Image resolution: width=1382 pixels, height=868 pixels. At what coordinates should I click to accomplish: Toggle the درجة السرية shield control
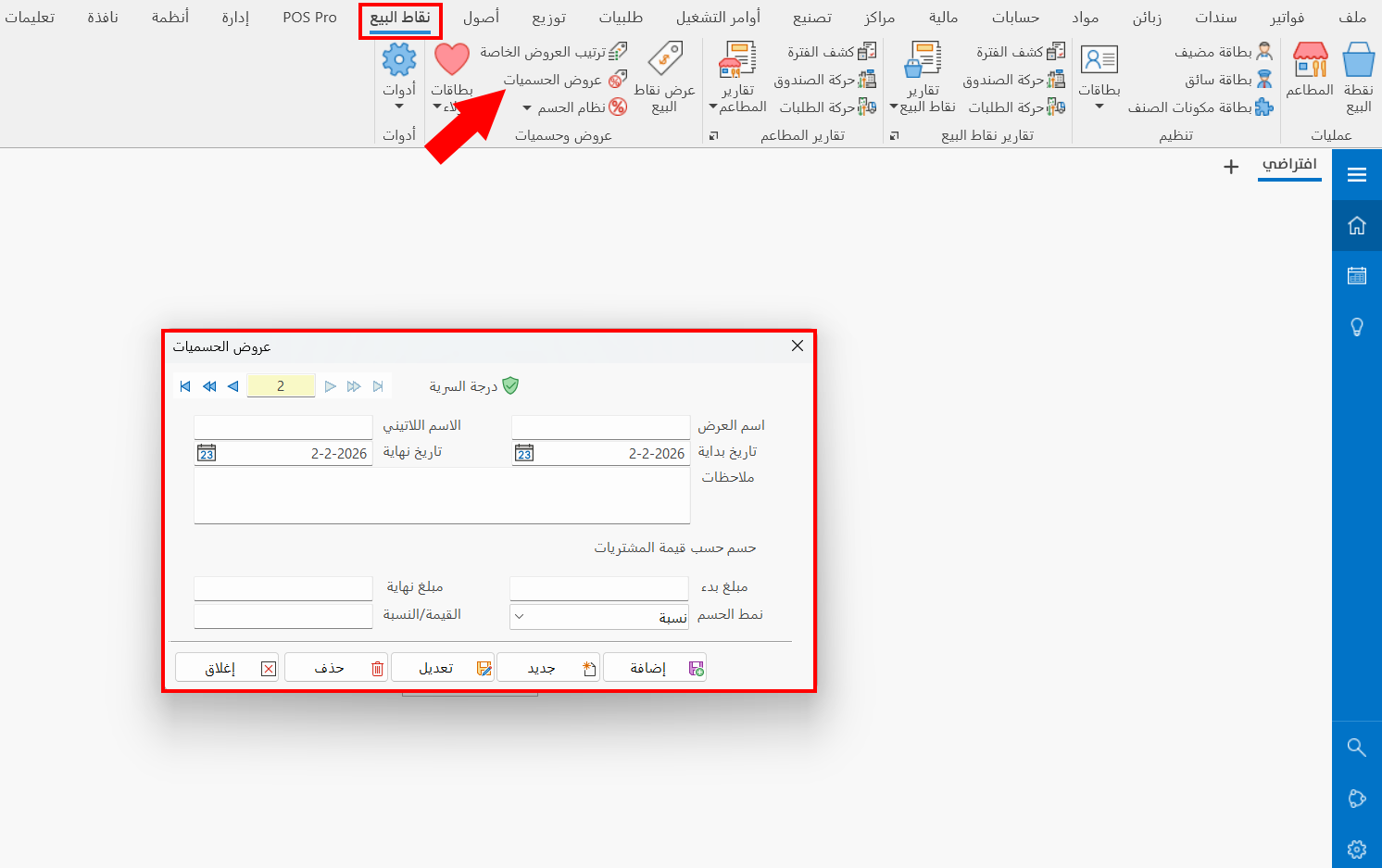pos(510,386)
